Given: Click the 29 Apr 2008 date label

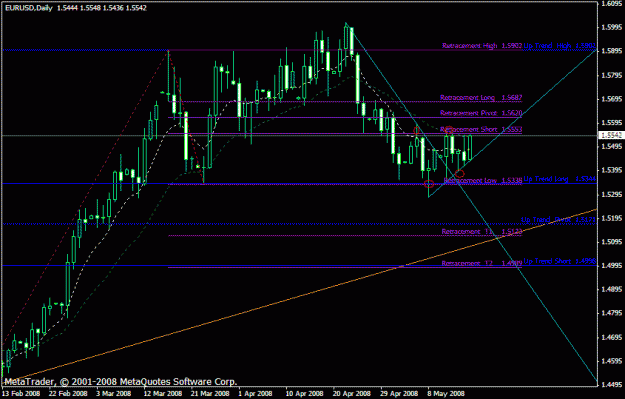Looking at the screenshot, I should pyautogui.click(x=399, y=393).
